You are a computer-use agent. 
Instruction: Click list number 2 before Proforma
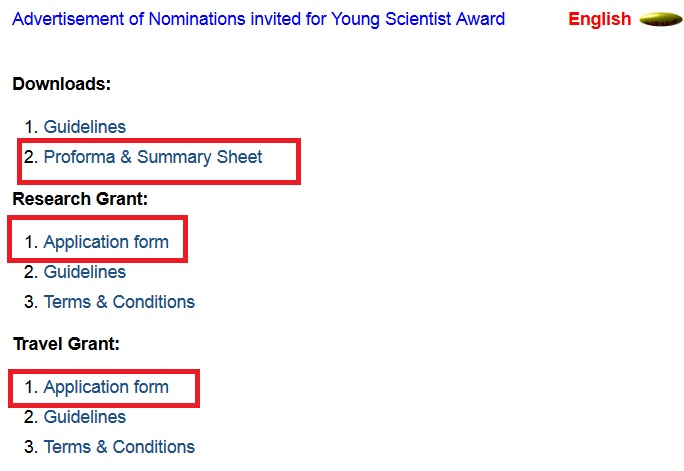[30, 157]
